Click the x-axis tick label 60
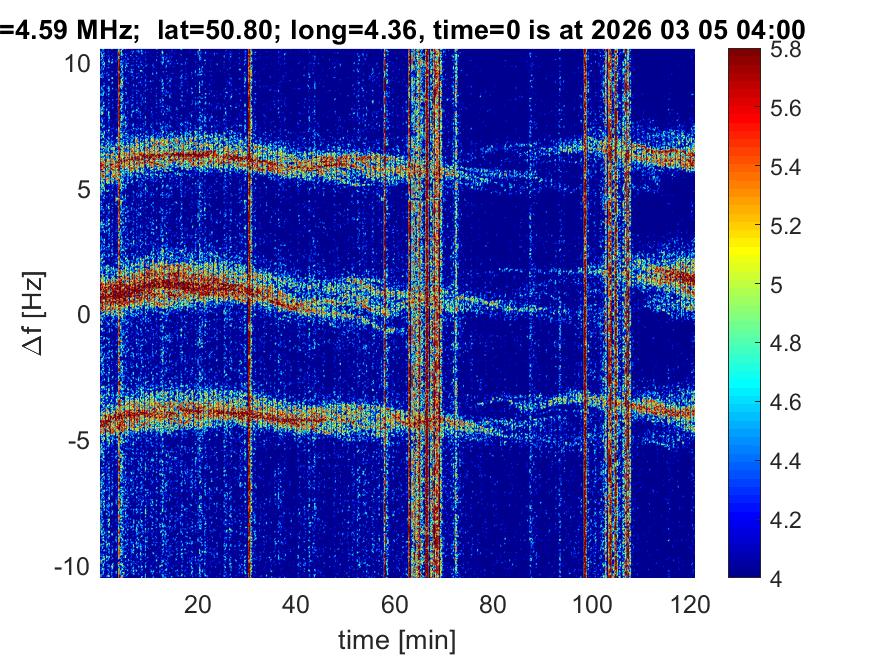 coord(395,604)
